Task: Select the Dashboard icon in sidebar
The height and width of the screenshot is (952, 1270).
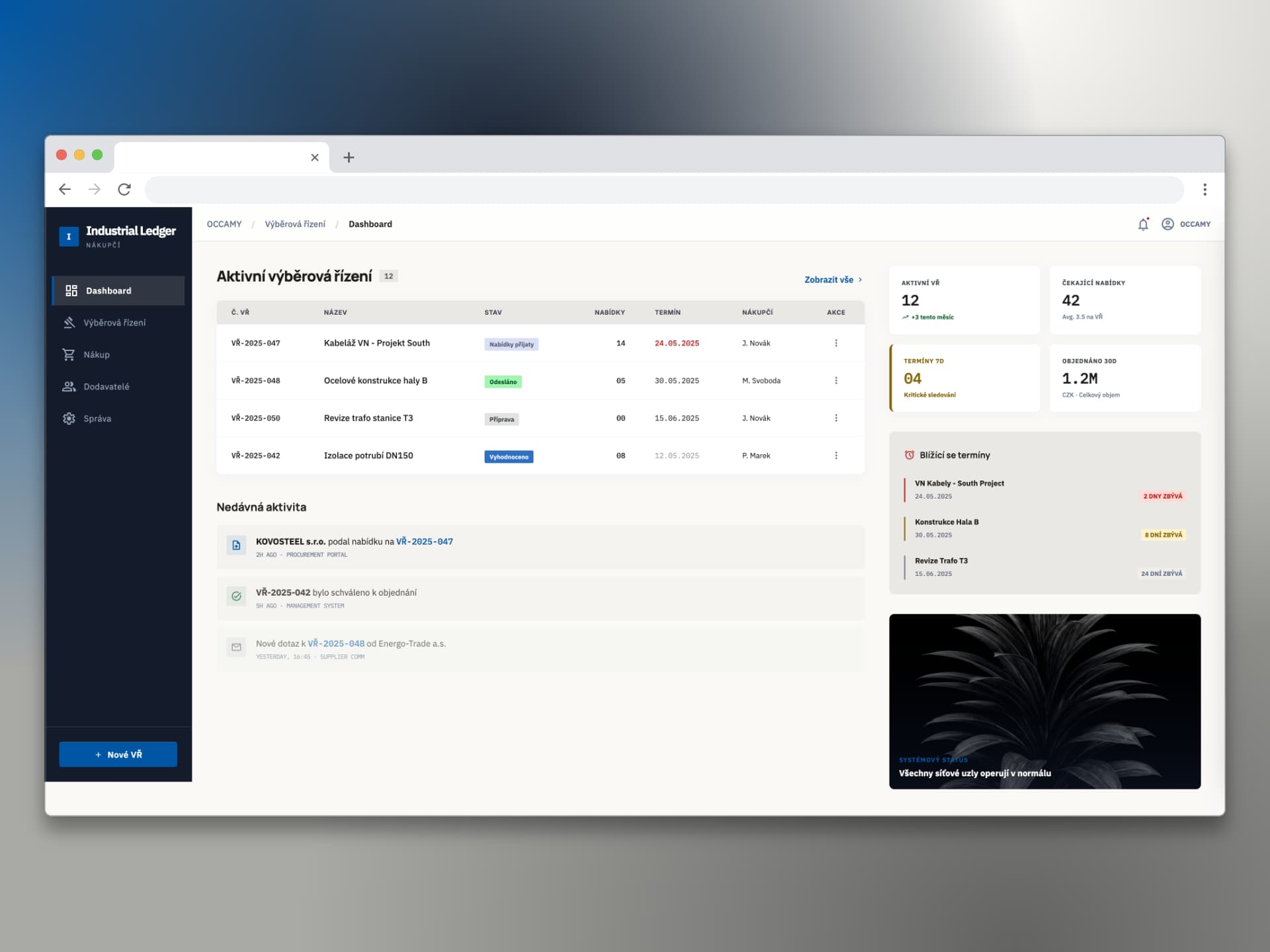Action: (x=71, y=290)
